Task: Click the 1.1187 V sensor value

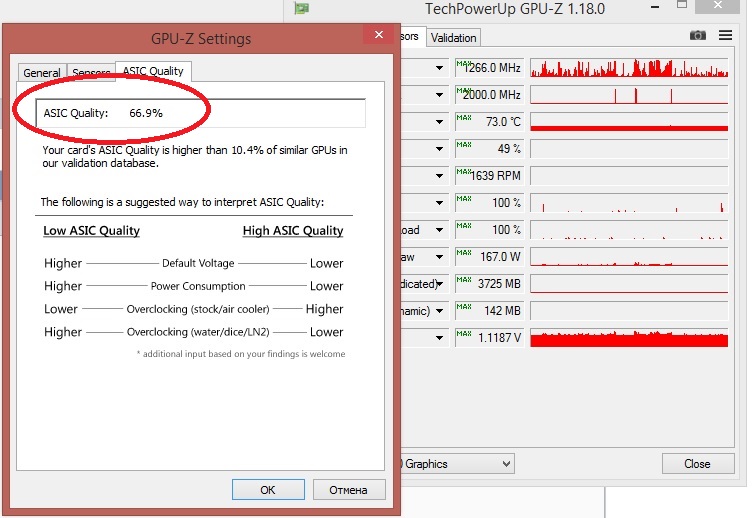Action: tap(489, 338)
